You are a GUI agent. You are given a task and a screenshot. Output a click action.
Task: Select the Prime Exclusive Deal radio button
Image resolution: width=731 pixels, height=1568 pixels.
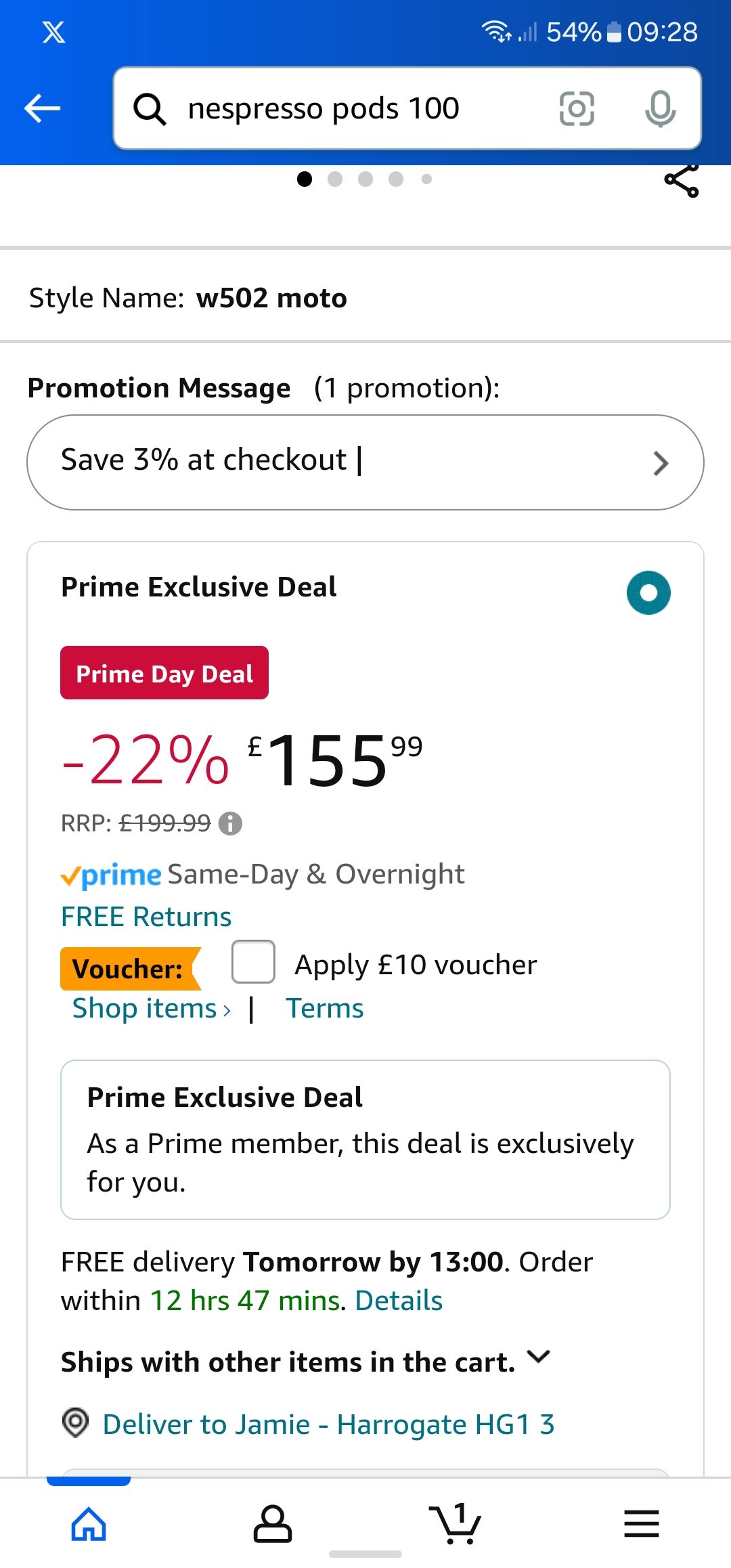pos(648,593)
